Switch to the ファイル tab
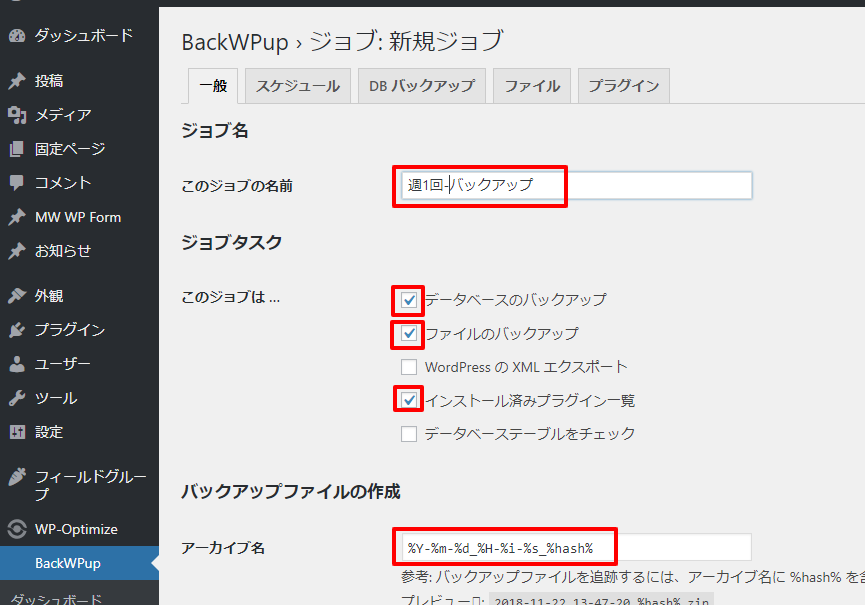 pos(532,86)
